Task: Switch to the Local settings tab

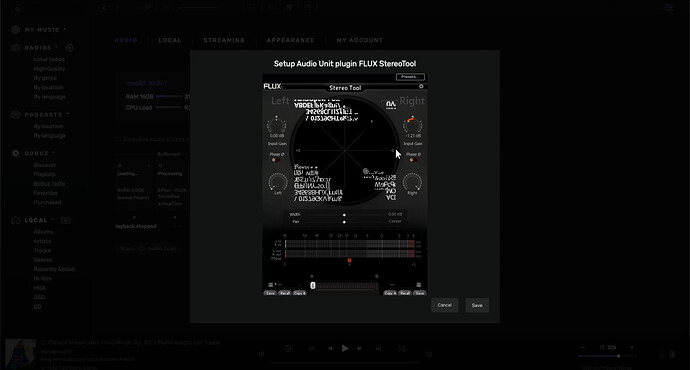Action: (x=170, y=40)
